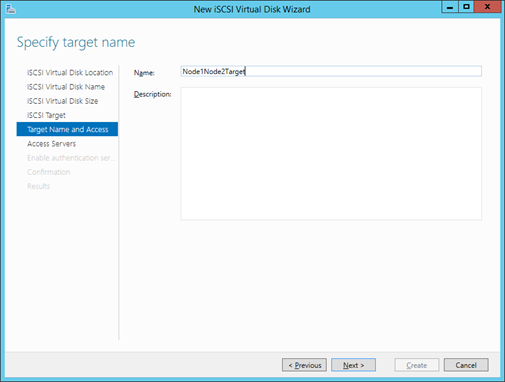Open the Access Servers step

[52, 144]
